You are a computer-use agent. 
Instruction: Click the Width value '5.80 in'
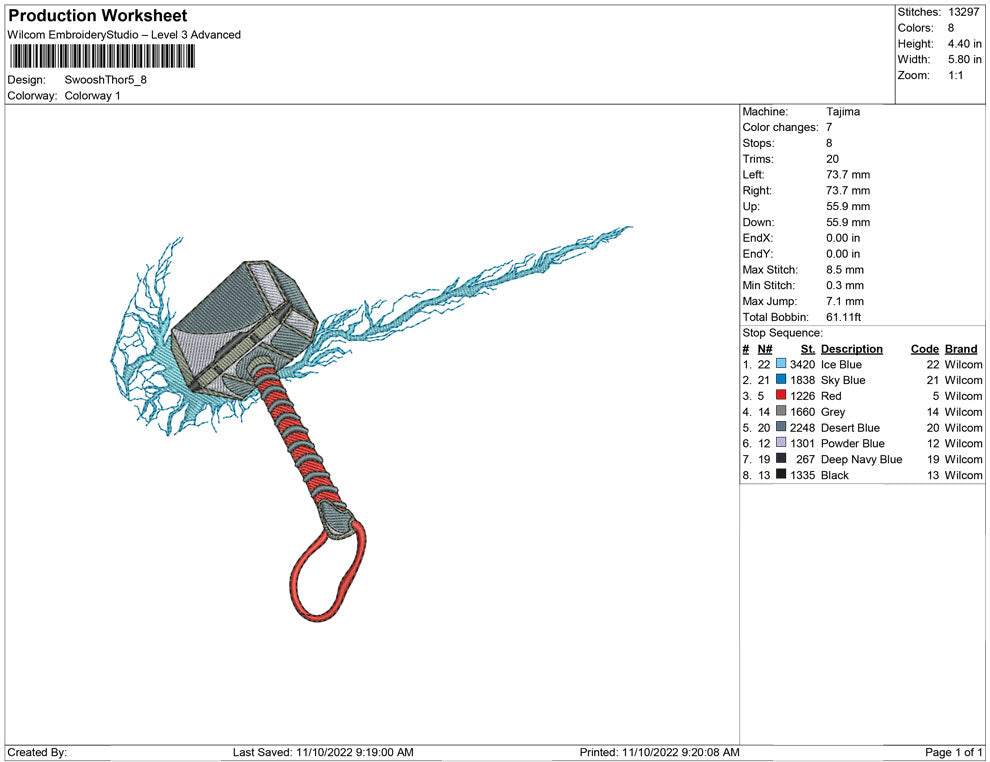pos(964,59)
